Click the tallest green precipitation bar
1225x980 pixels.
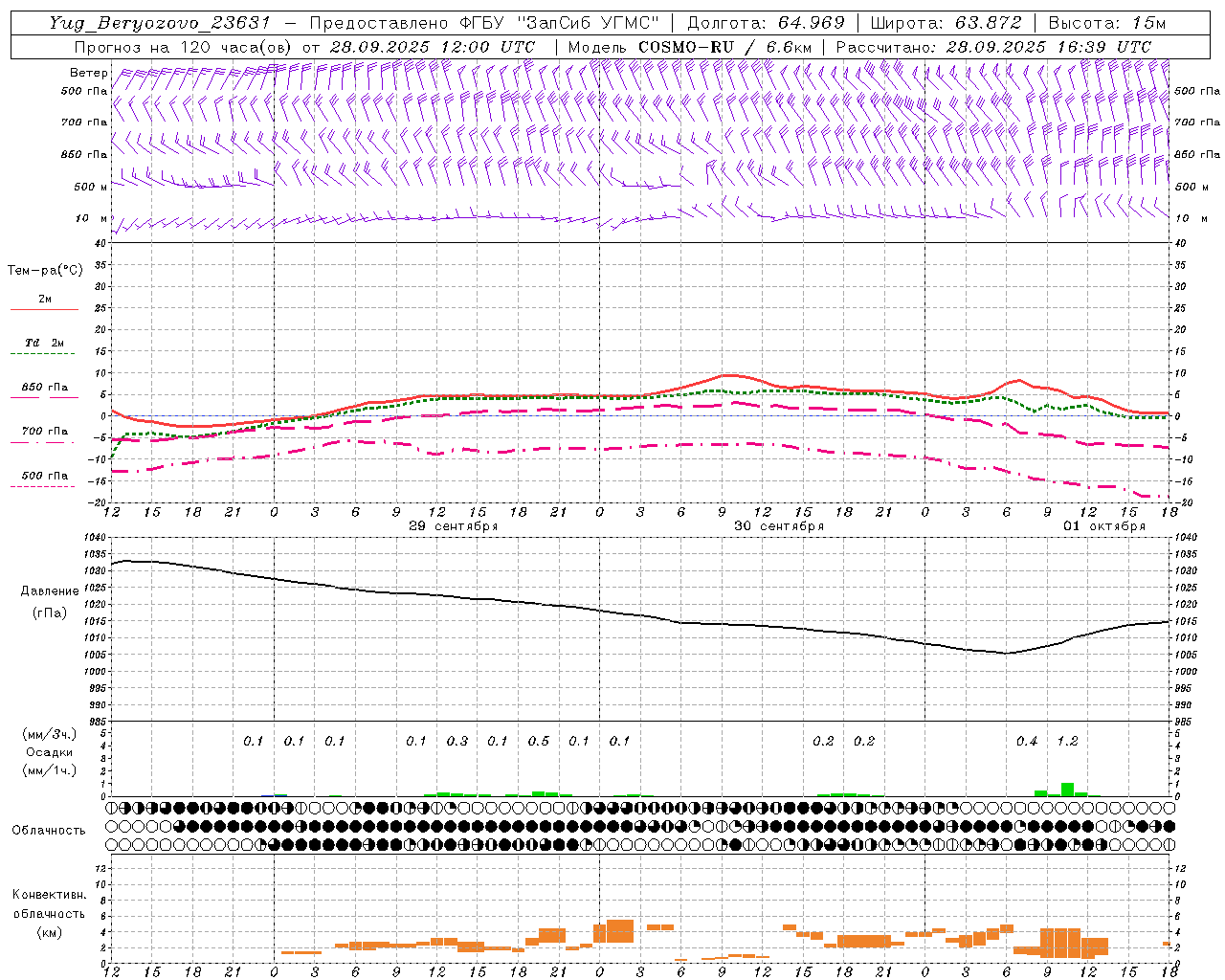pyautogui.click(x=1067, y=790)
